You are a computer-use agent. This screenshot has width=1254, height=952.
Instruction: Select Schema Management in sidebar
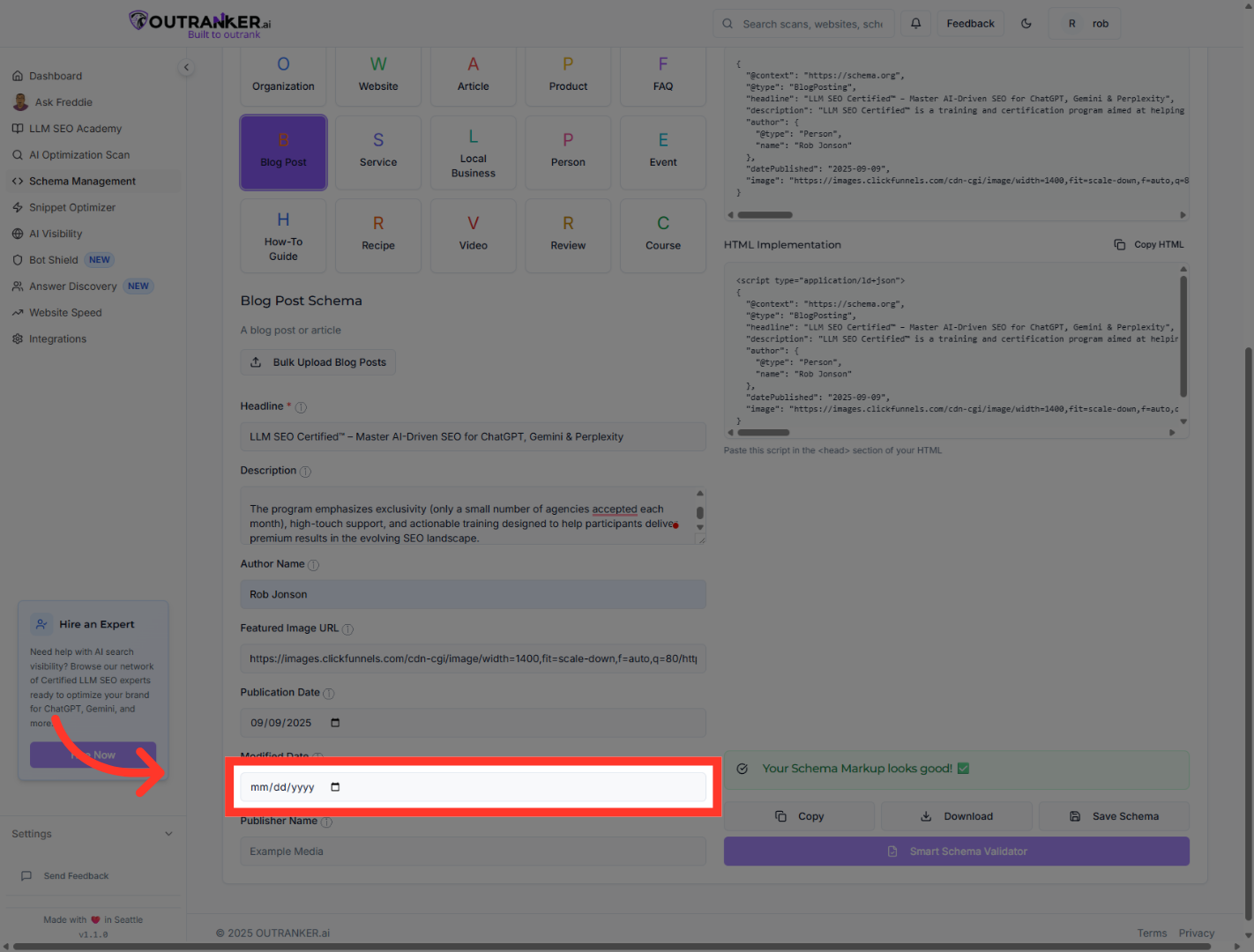93,182
